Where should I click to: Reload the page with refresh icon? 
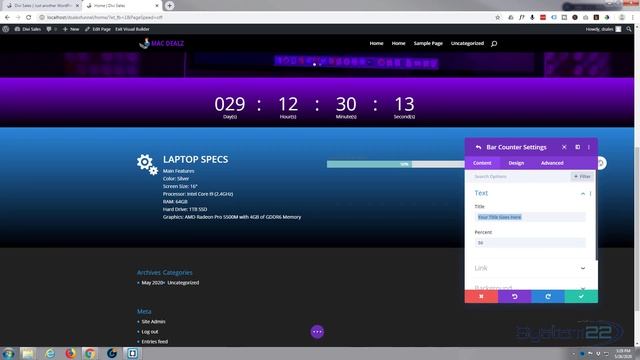tap(29, 18)
